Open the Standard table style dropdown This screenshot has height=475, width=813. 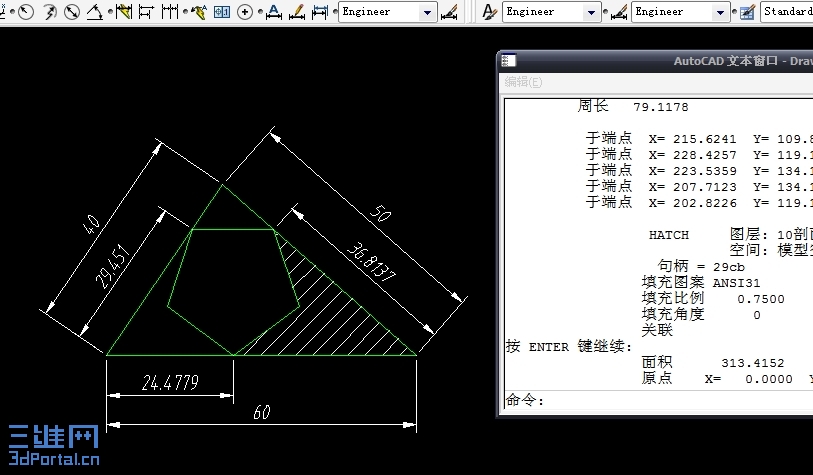tap(787, 11)
